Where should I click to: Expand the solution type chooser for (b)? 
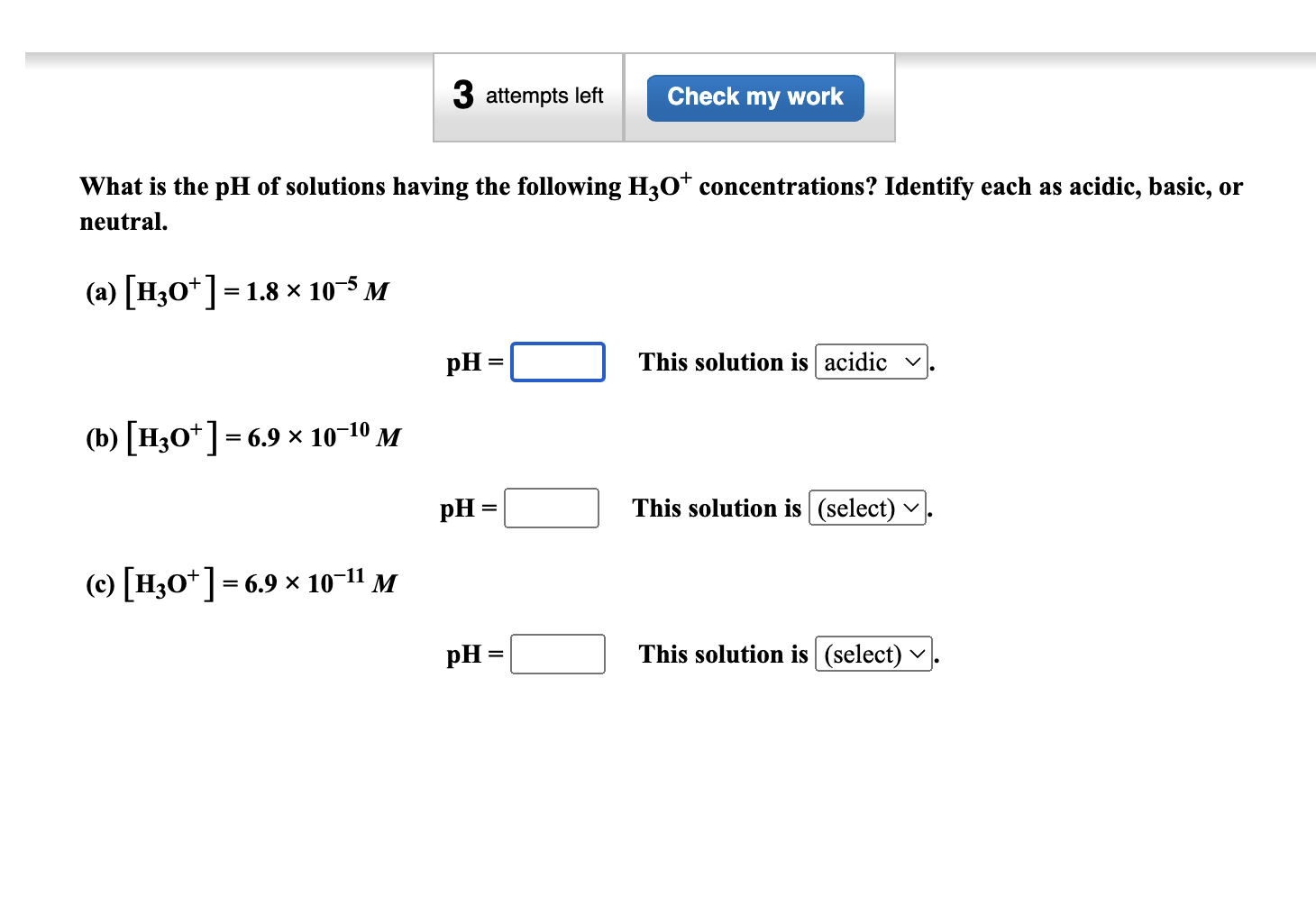point(866,508)
